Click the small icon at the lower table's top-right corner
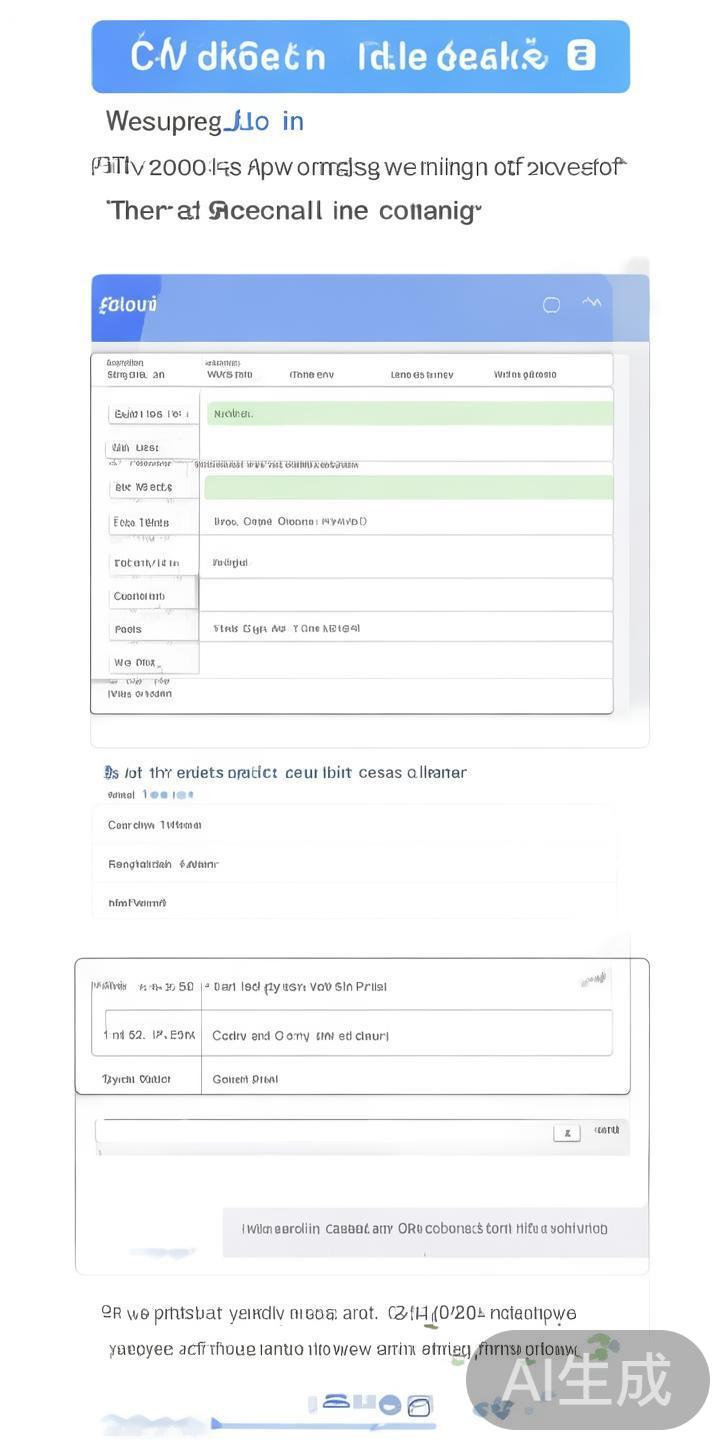Image resolution: width=720 pixels, height=1440 pixels. (593, 980)
